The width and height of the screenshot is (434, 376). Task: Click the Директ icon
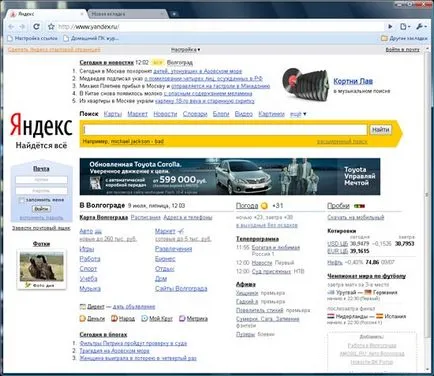pos(83,307)
